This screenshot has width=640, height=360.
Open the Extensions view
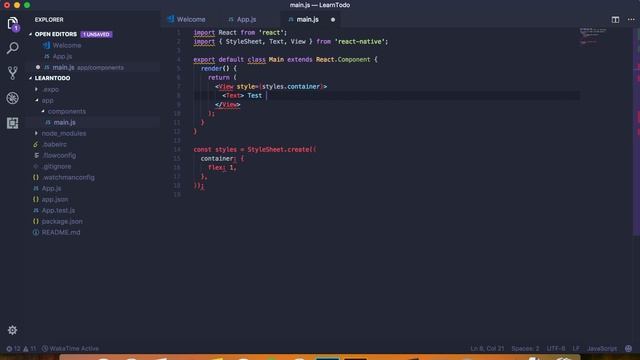coord(13,123)
